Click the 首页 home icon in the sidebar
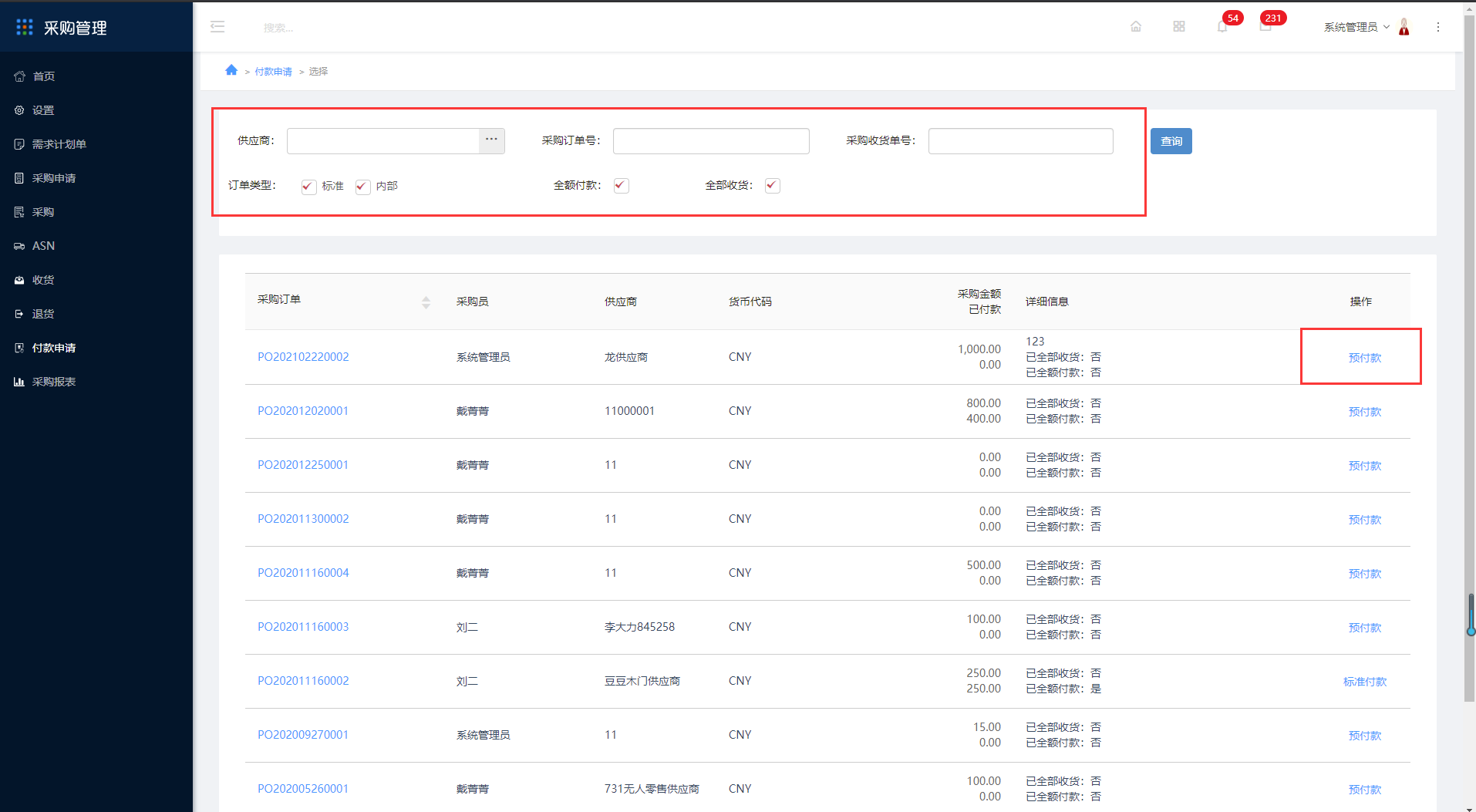Image resolution: width=1476 pixels, height=812 pixels. point(19,76)
